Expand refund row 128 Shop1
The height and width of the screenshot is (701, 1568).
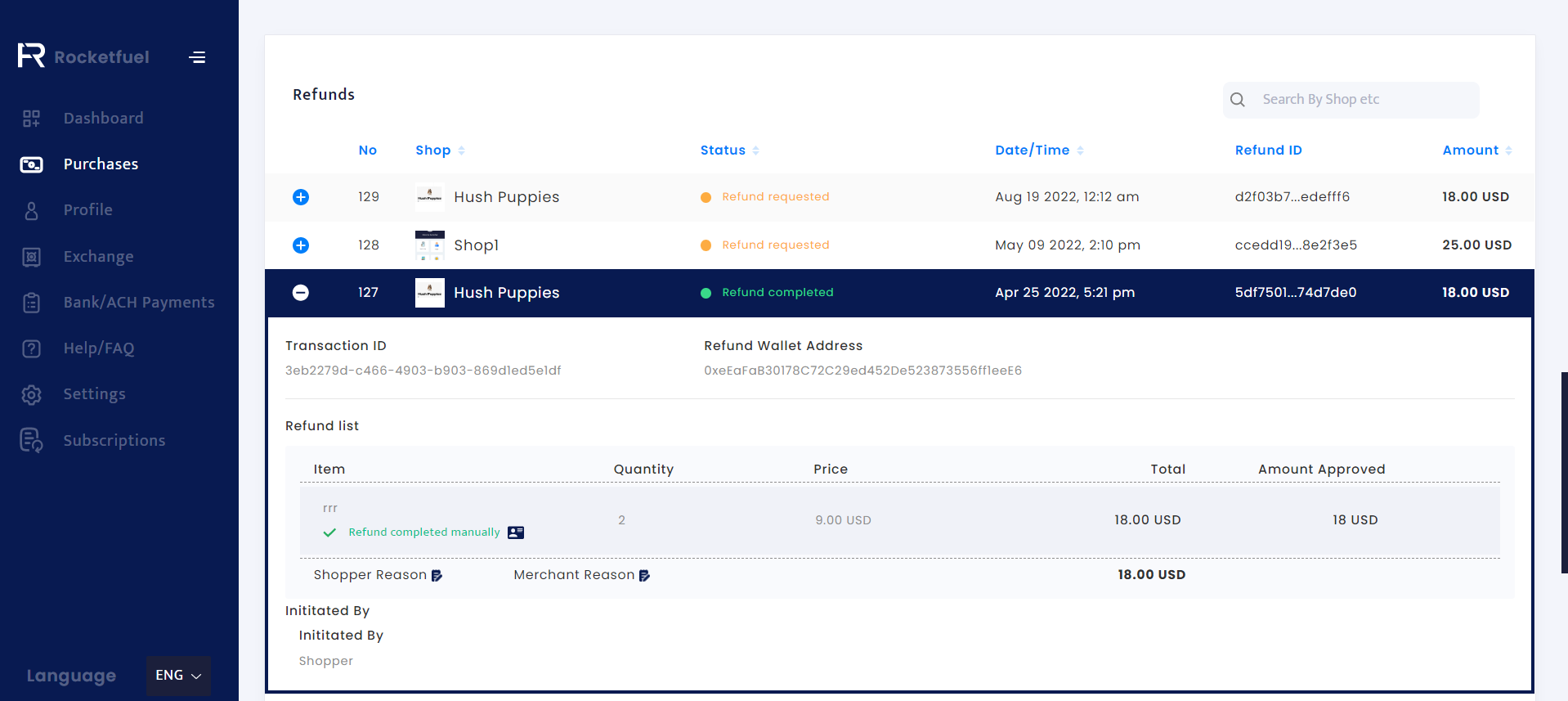pyautogui.click(x=301, y=245)
